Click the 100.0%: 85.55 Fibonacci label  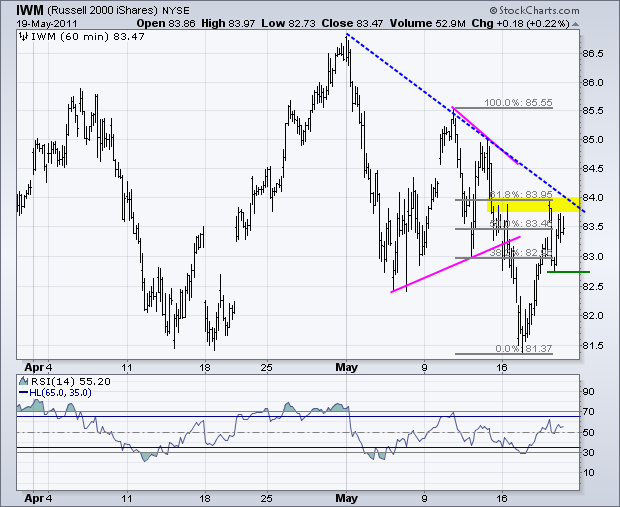pyautogui.click(x=518, y=103)
